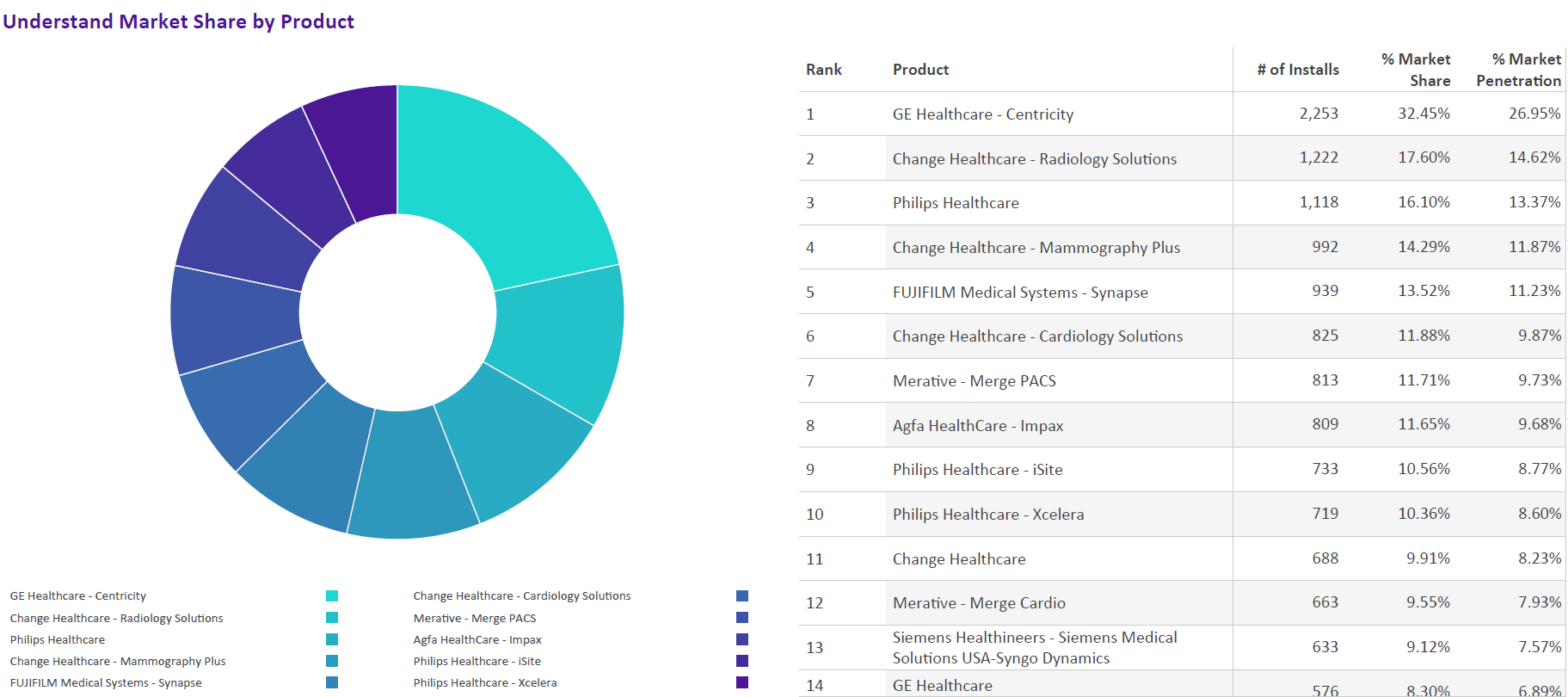The height and width of the screenshot is (697, 1568).
Task: Select 'Agfa HealthCare - Impax' table product
Action: click(x=978, y=426)
